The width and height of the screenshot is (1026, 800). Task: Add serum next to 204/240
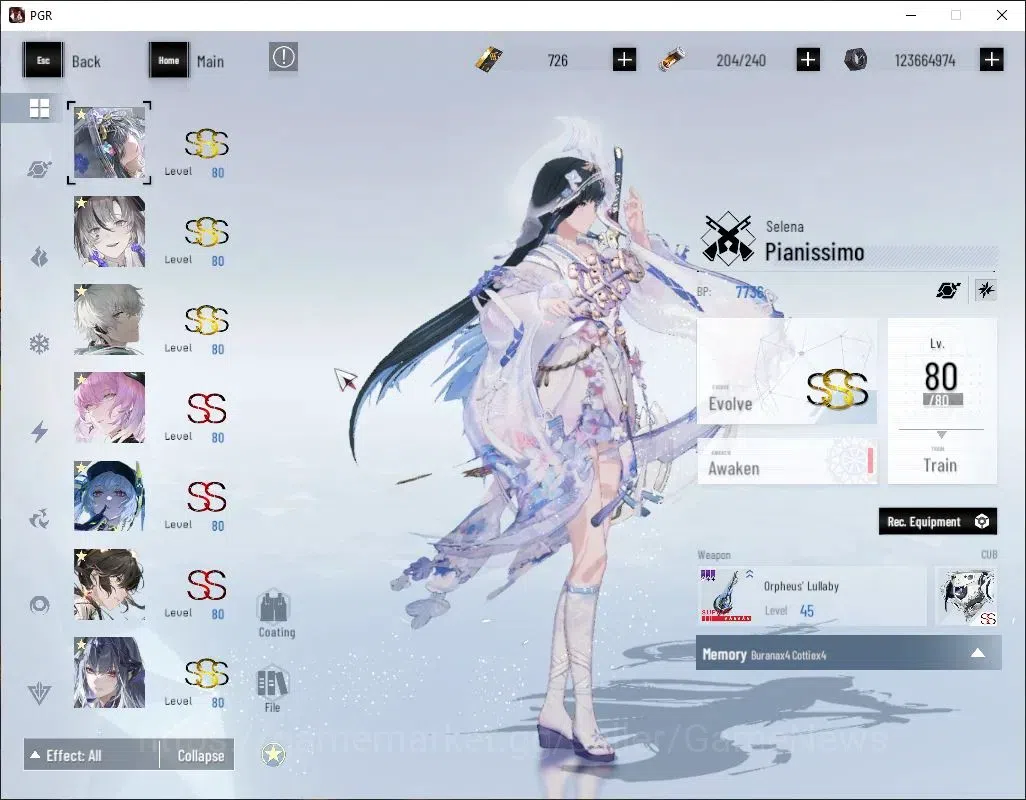(808, 60)
